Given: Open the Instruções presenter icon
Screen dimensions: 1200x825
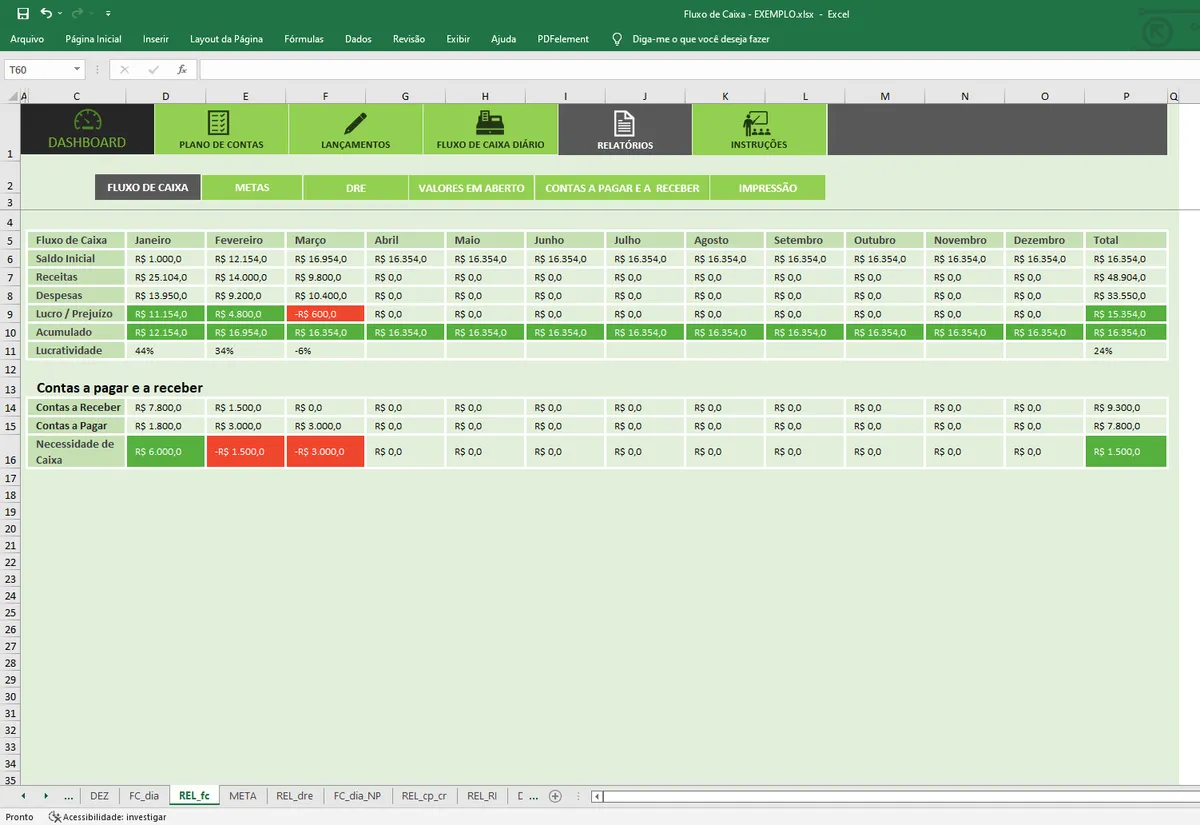Looking at the screenshot, I should [757, 123].
